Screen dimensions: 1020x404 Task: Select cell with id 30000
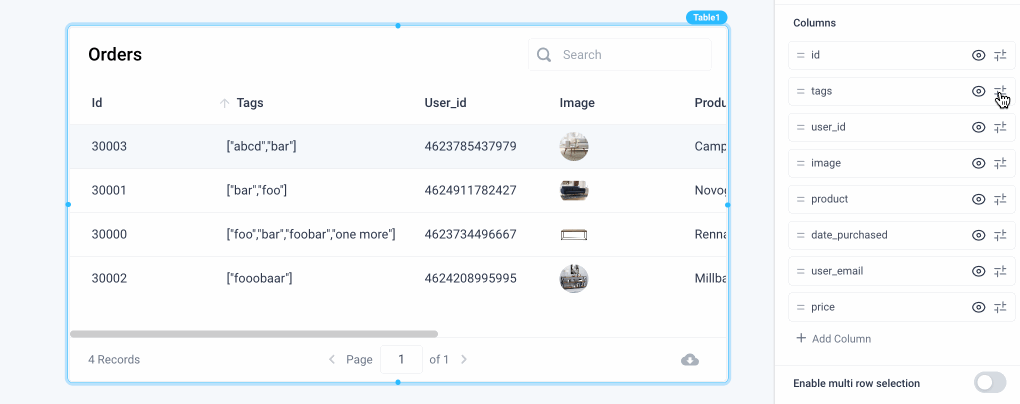tap(109, 234)
